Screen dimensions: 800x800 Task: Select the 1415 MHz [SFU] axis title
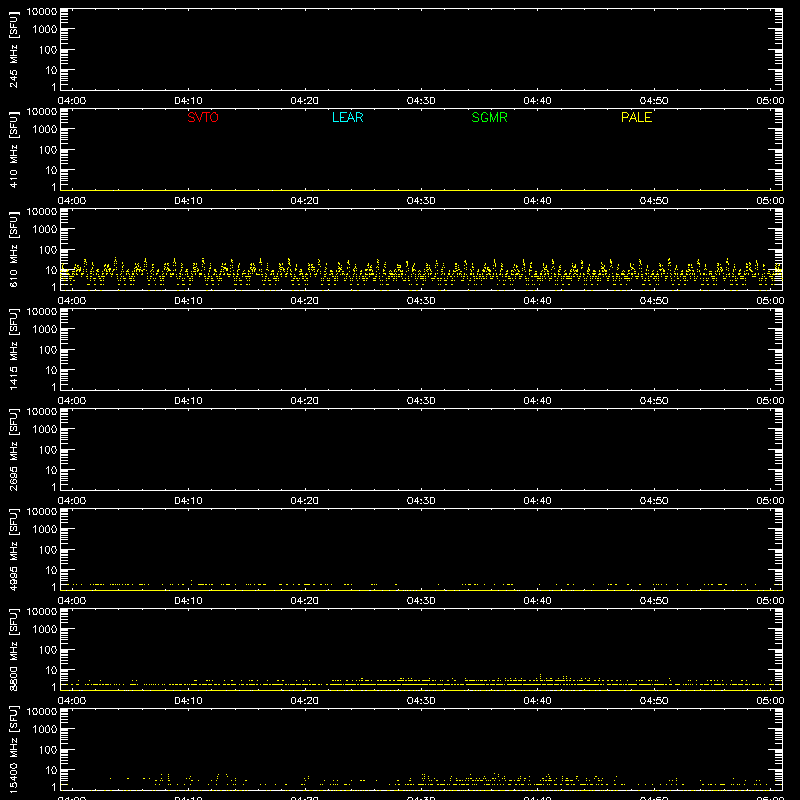(x=13, y=349)
